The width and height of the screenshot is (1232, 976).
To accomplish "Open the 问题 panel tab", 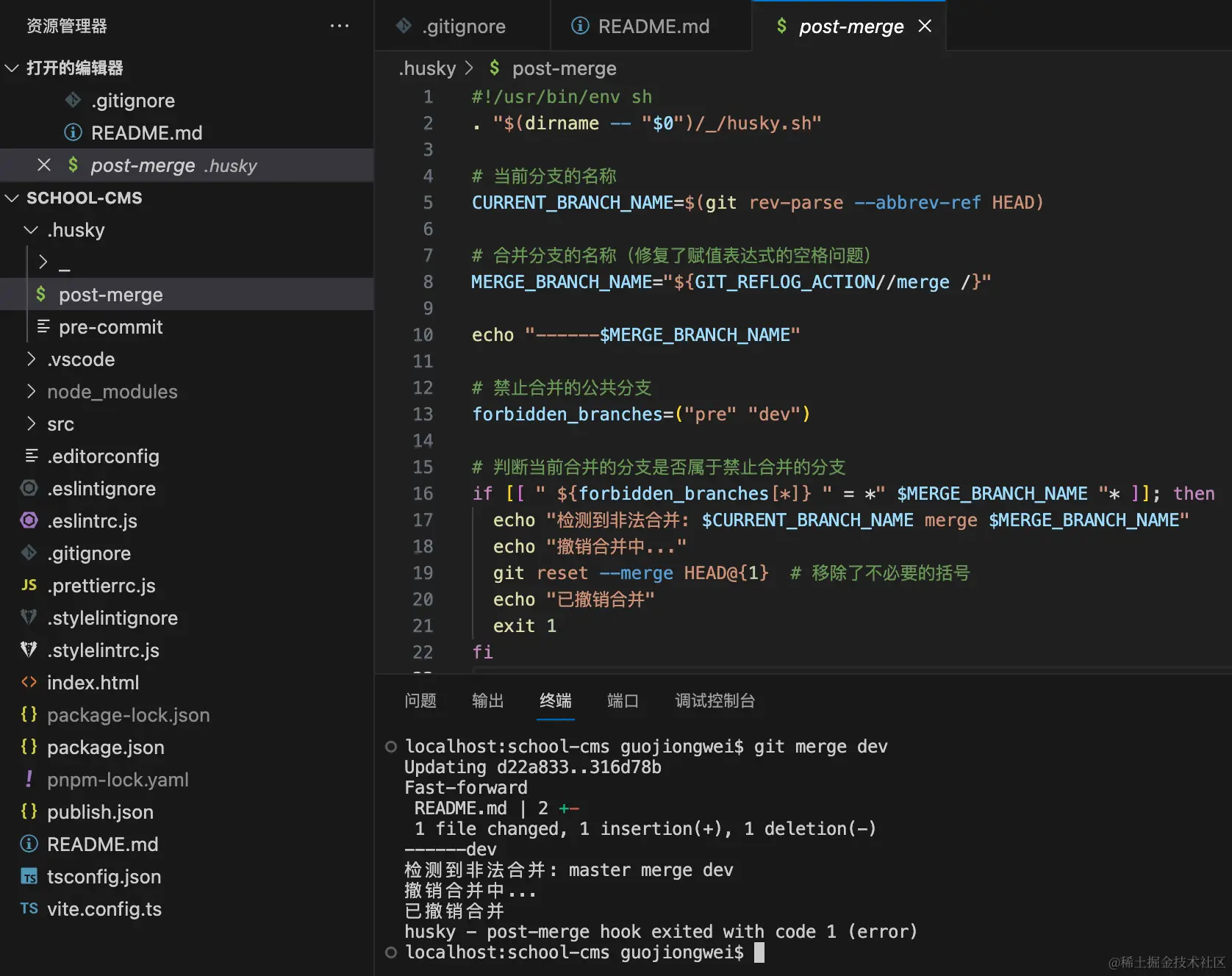I will 420,700.
